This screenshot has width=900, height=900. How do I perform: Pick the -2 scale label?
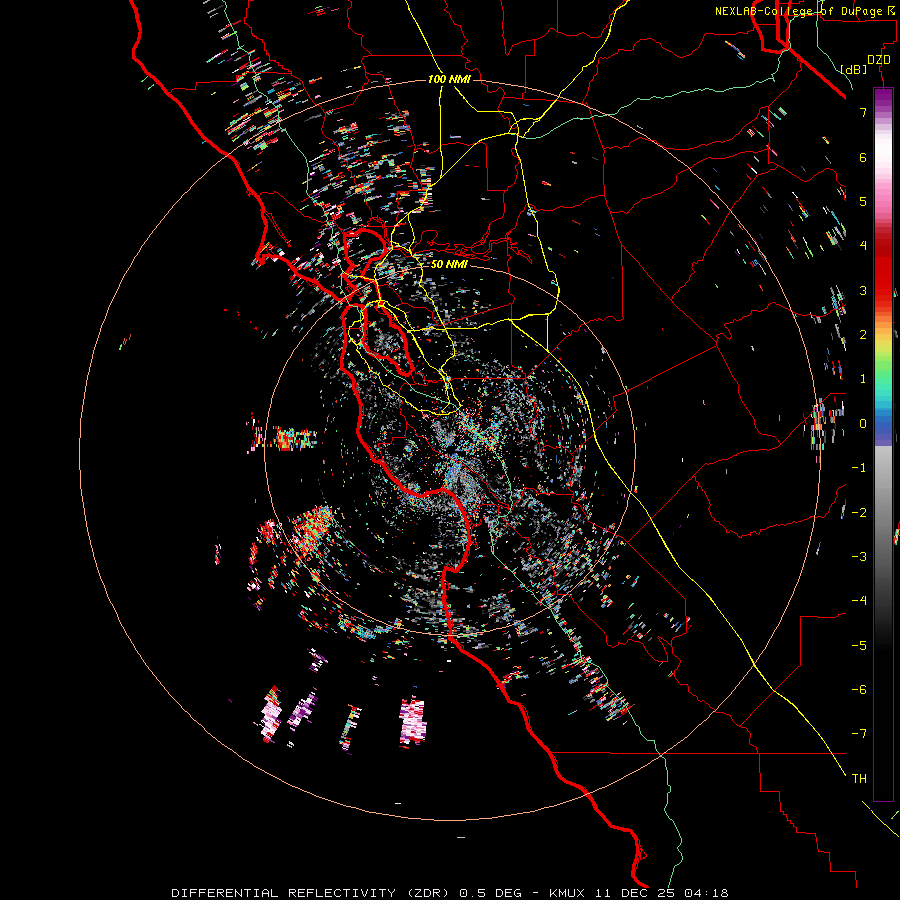pyautogui.click(x=859, y=513)
